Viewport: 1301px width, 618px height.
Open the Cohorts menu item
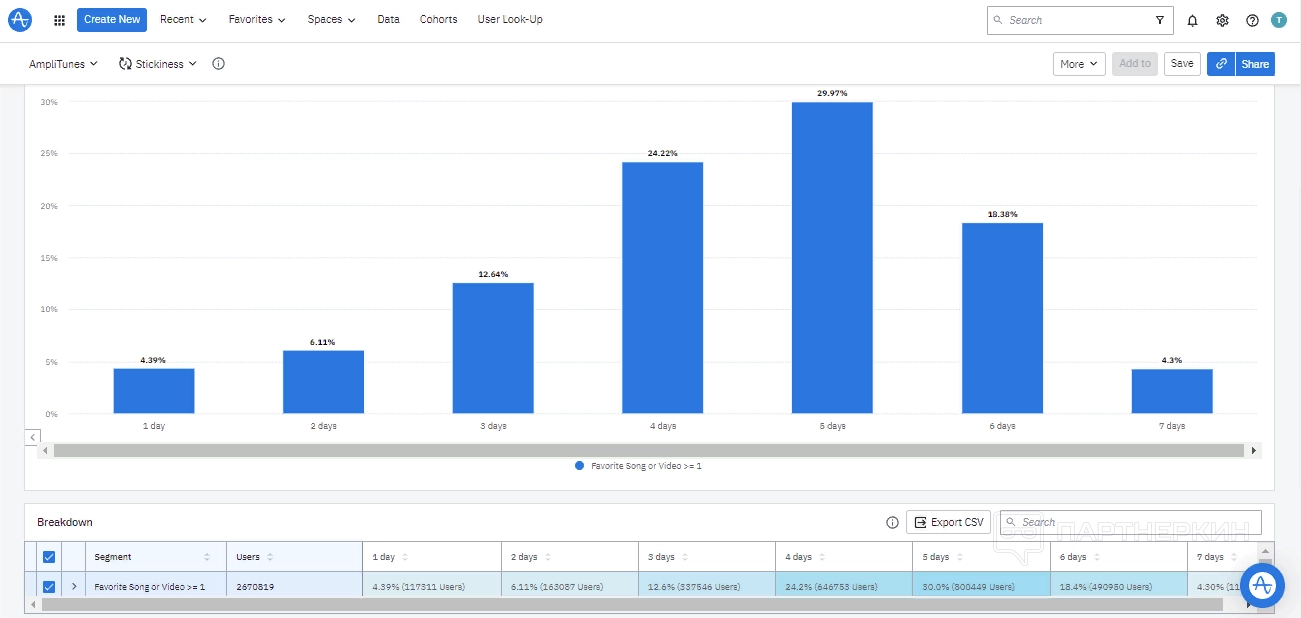(438, 20)
